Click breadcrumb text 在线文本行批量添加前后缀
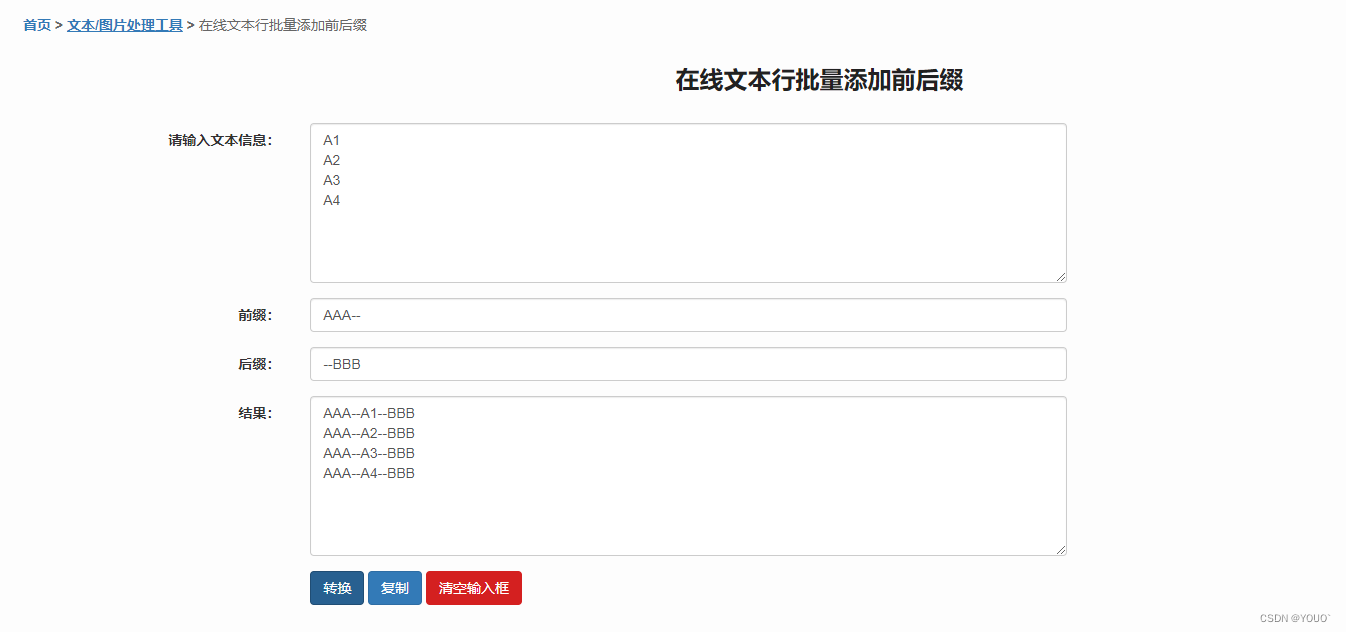Screen dimensions: 1346x632 pos(283,25)
